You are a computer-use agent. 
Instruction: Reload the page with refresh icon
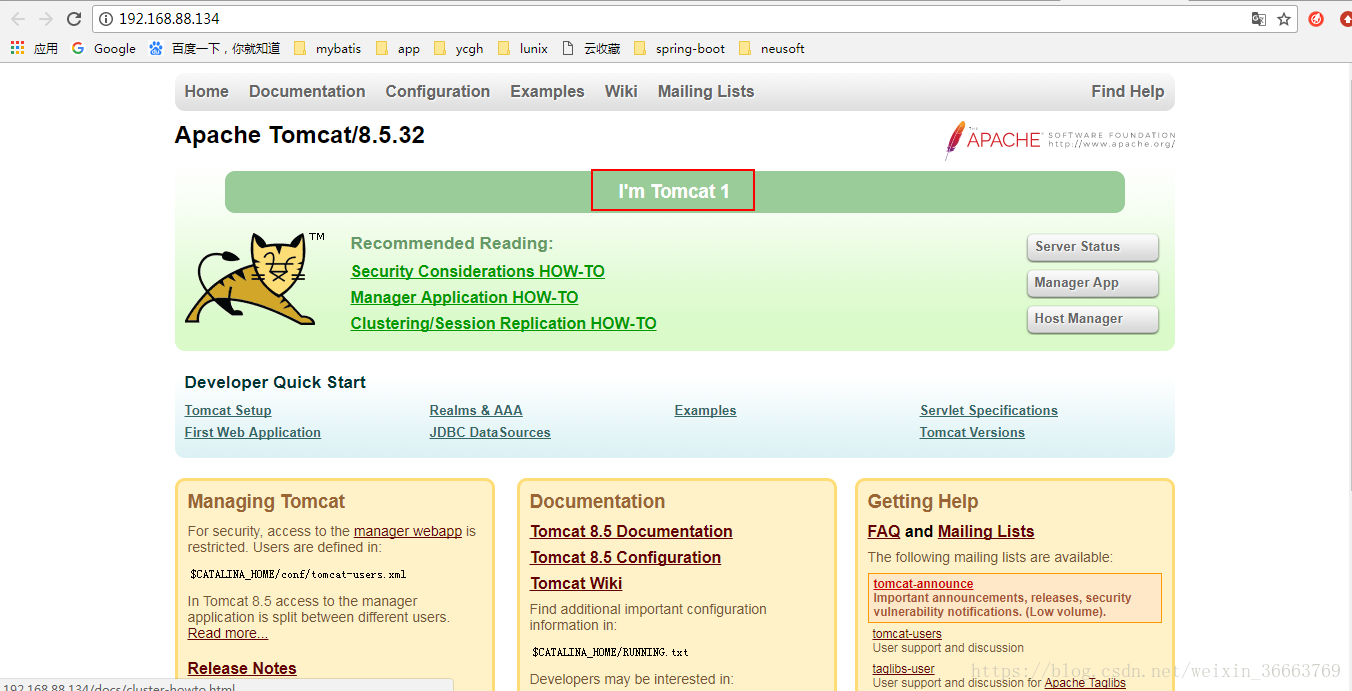coord(74,19)
